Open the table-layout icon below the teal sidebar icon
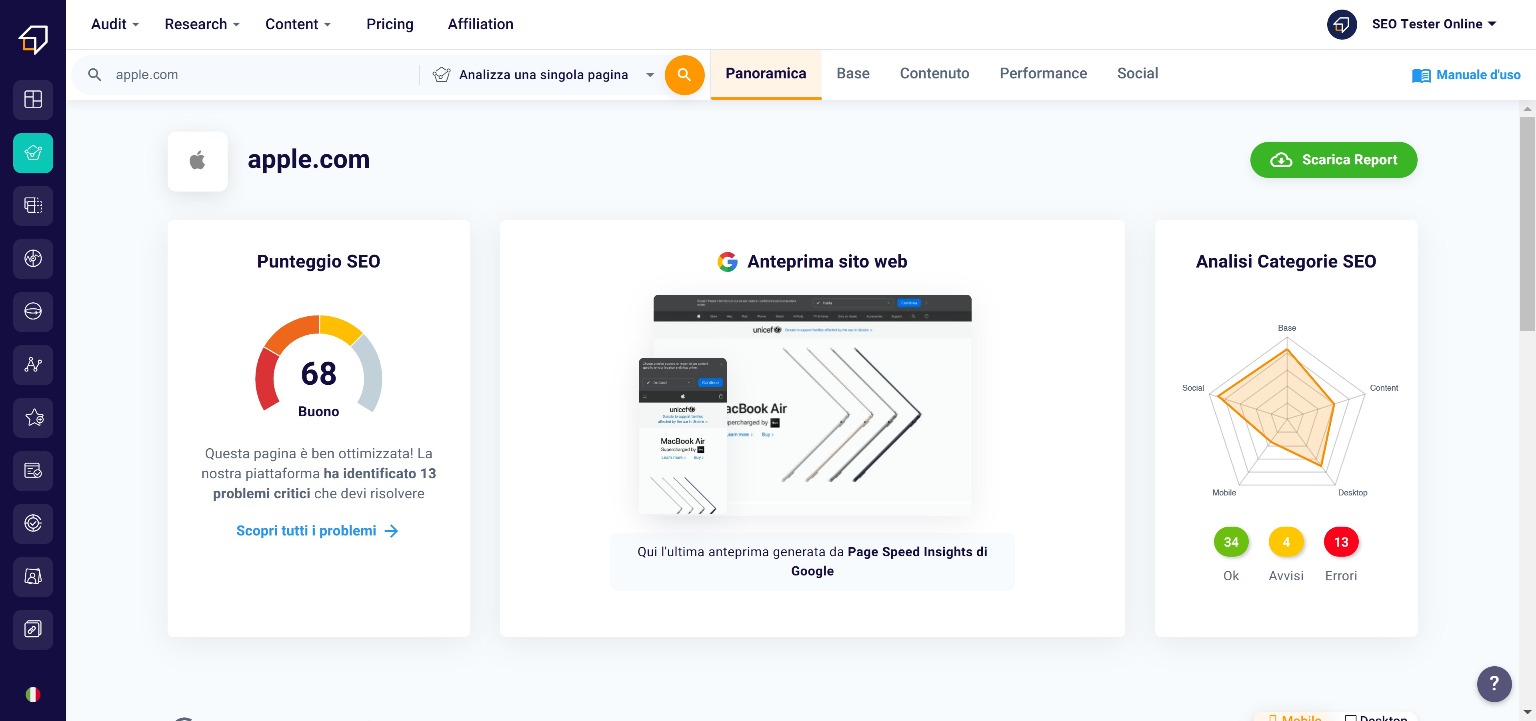The image size is (1536, 721). [x=33, y=206]
